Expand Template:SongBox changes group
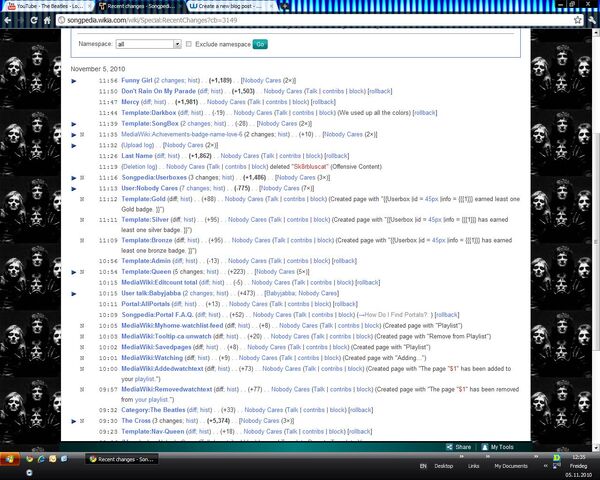The image size is (600, 480). click(x=74, y=124)
